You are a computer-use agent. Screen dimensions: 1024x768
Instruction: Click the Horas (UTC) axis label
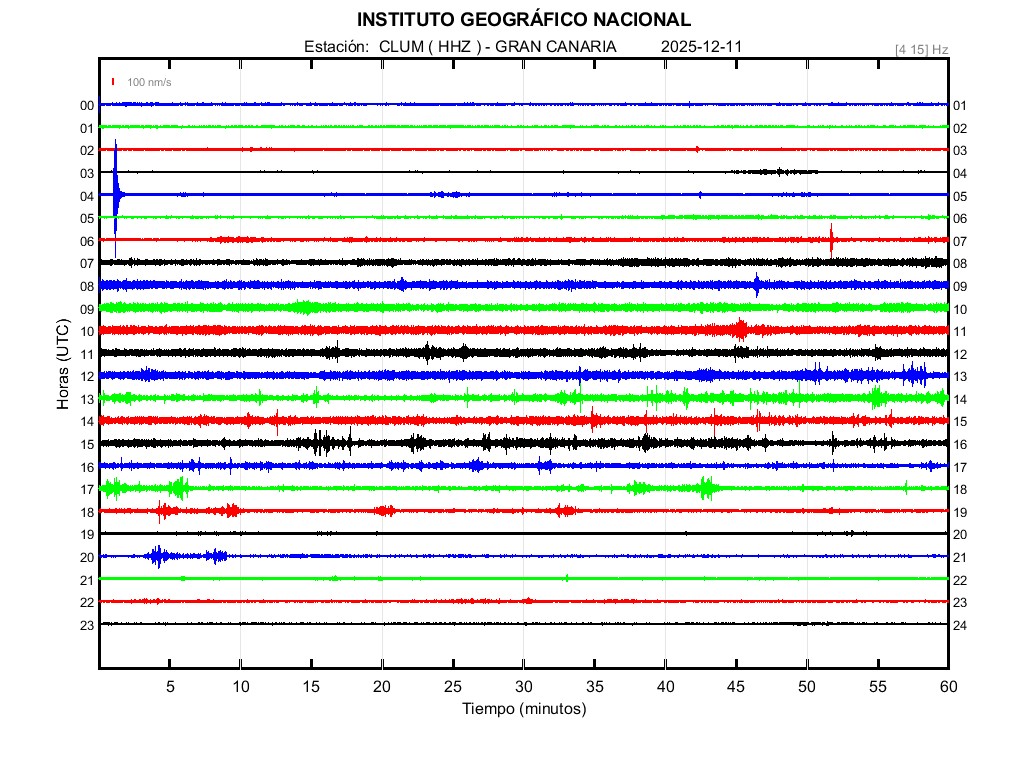pos(62,364)
